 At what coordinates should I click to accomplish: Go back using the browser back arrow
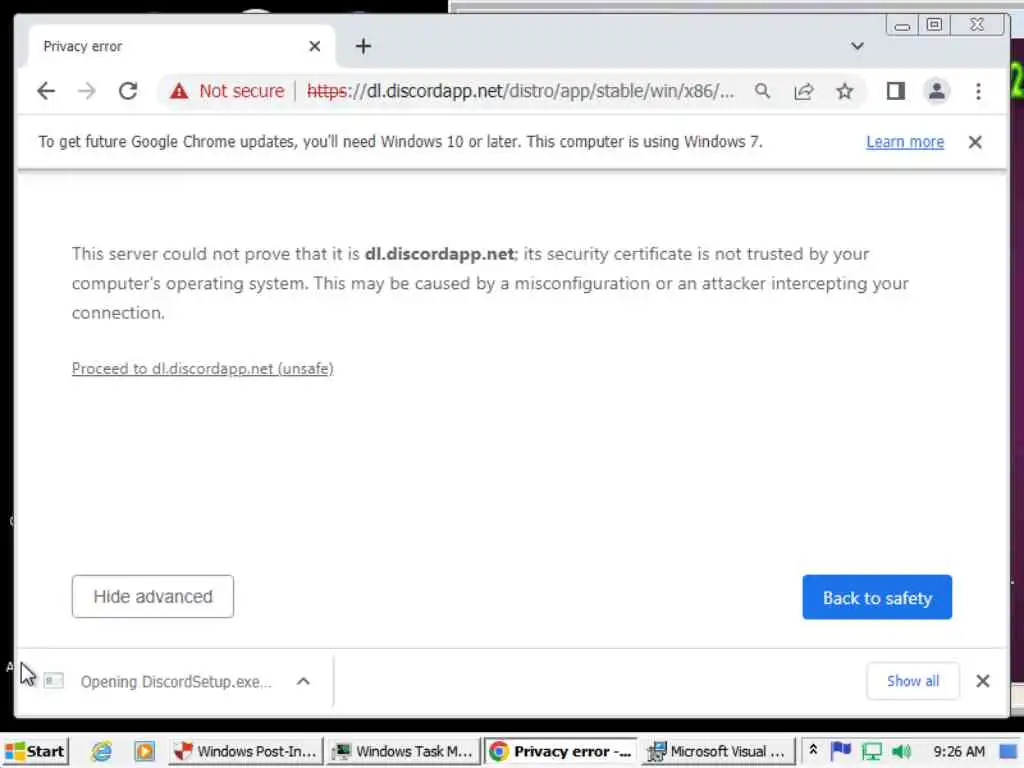coord(46,91)
